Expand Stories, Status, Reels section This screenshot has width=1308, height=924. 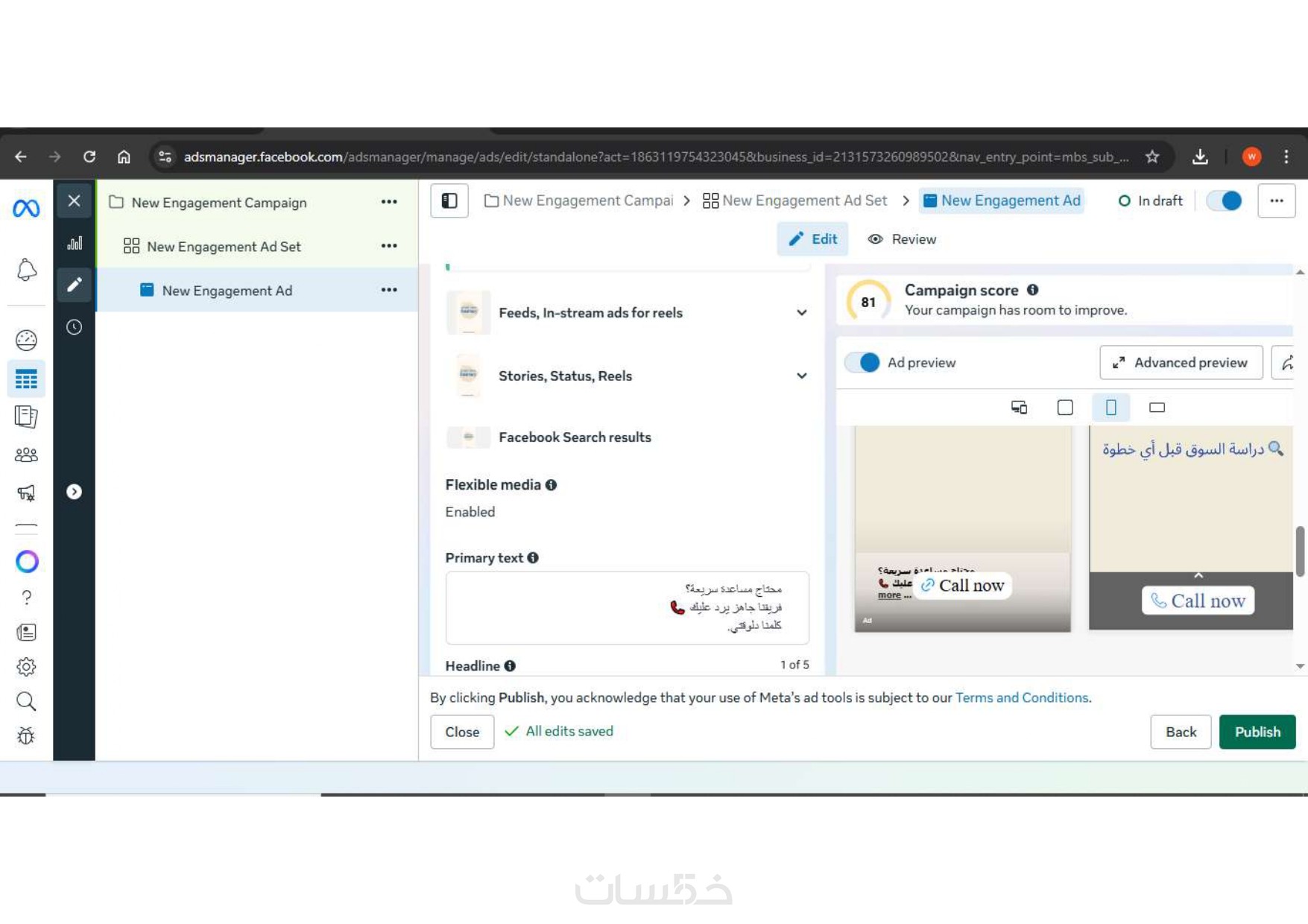coord(628,376)
